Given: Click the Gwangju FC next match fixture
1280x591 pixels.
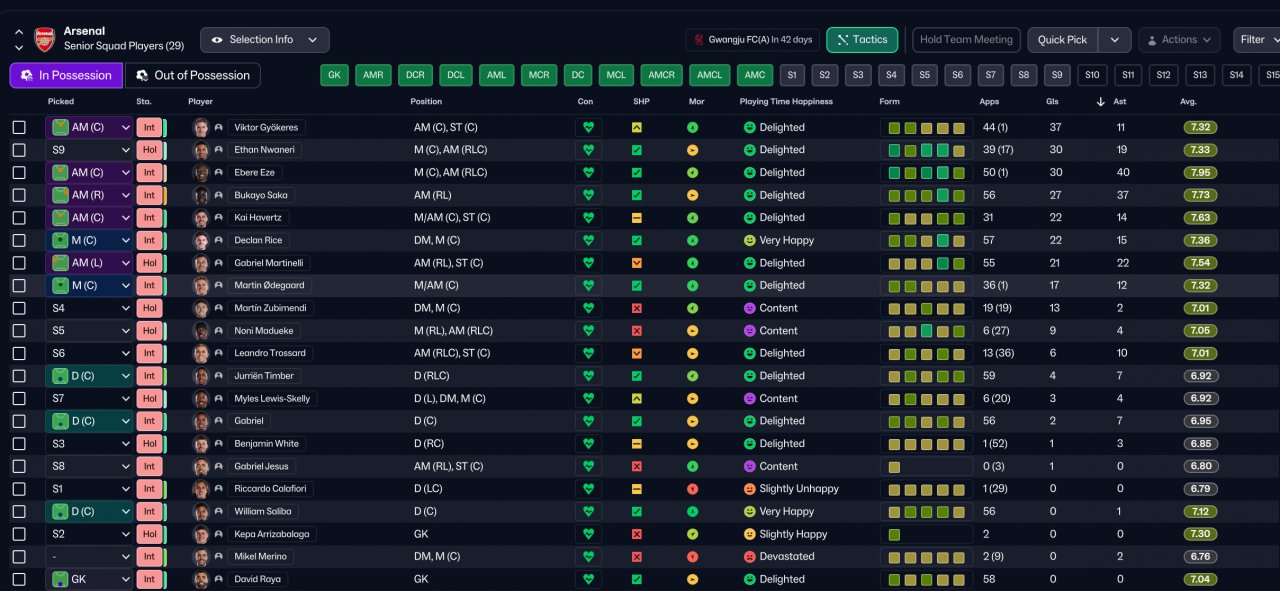Looking at the screenshot, I should [x=752, y=40].
